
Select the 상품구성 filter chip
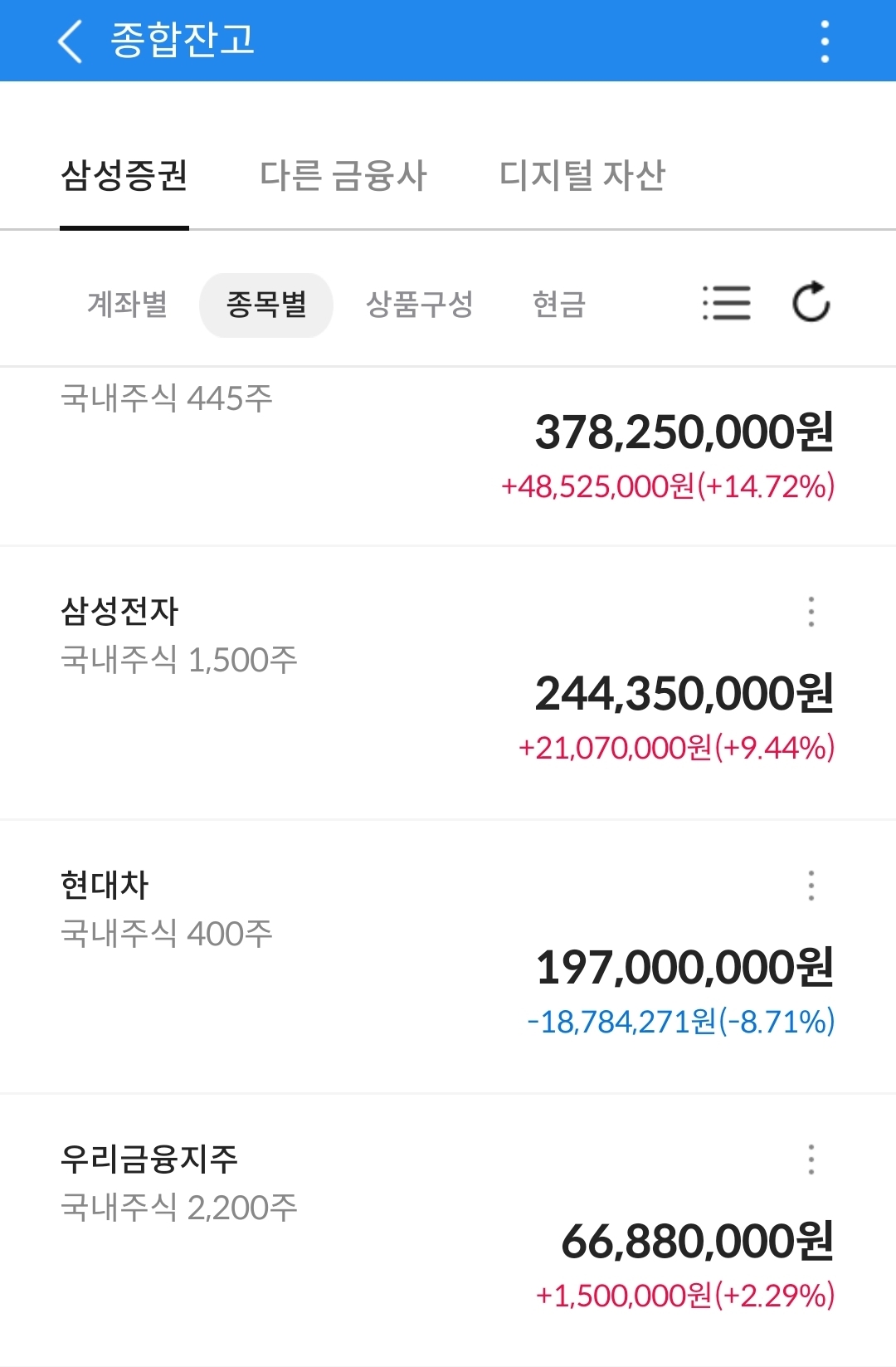click(x=419, y=305)
